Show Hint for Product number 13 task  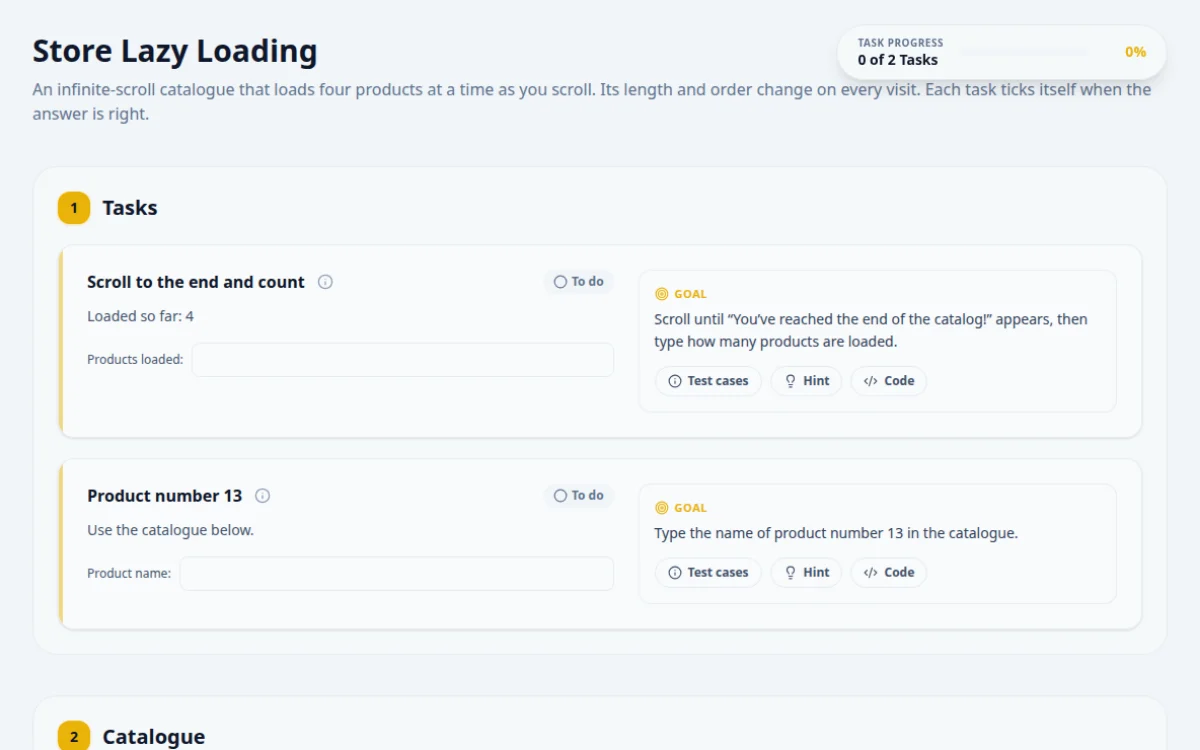[x=806, y=573]
